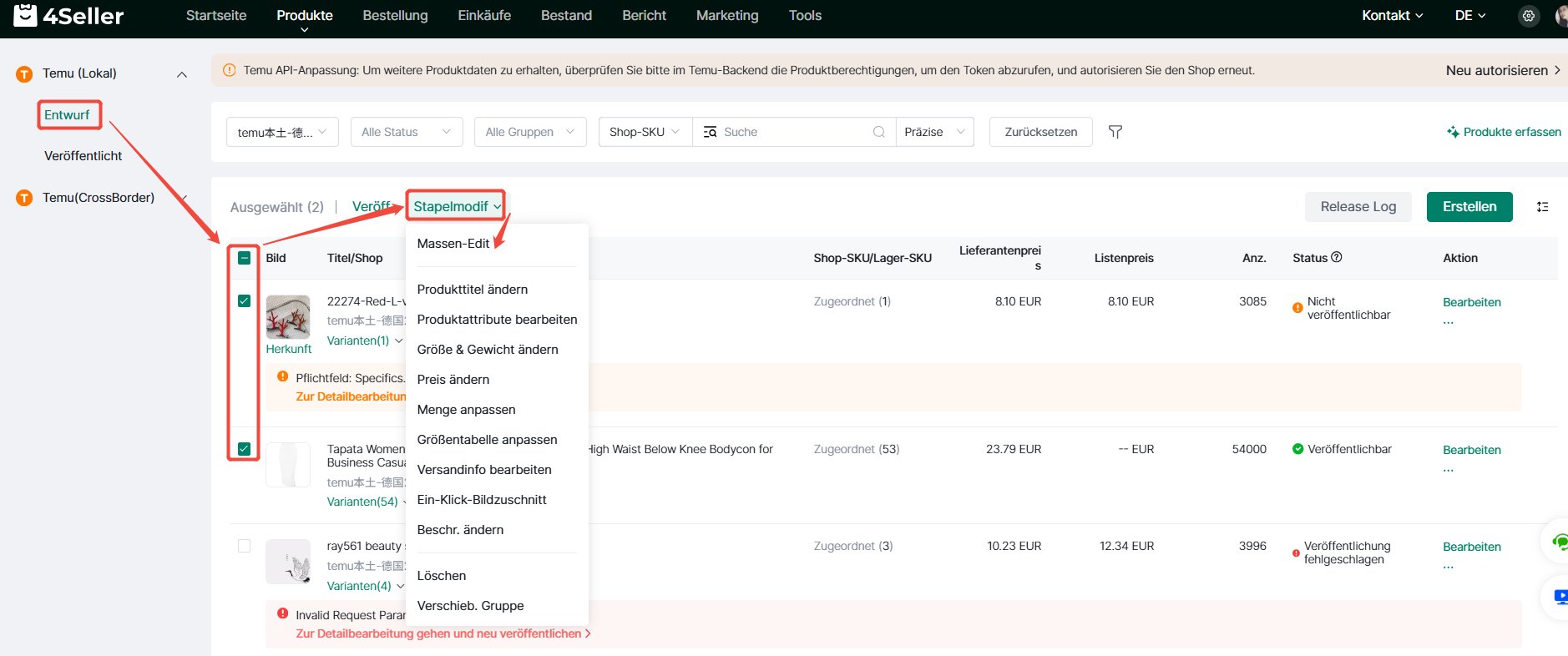Uncheck the Tapata Women product checkbox
Screen dimensions: 1568x656
point(244,449)
